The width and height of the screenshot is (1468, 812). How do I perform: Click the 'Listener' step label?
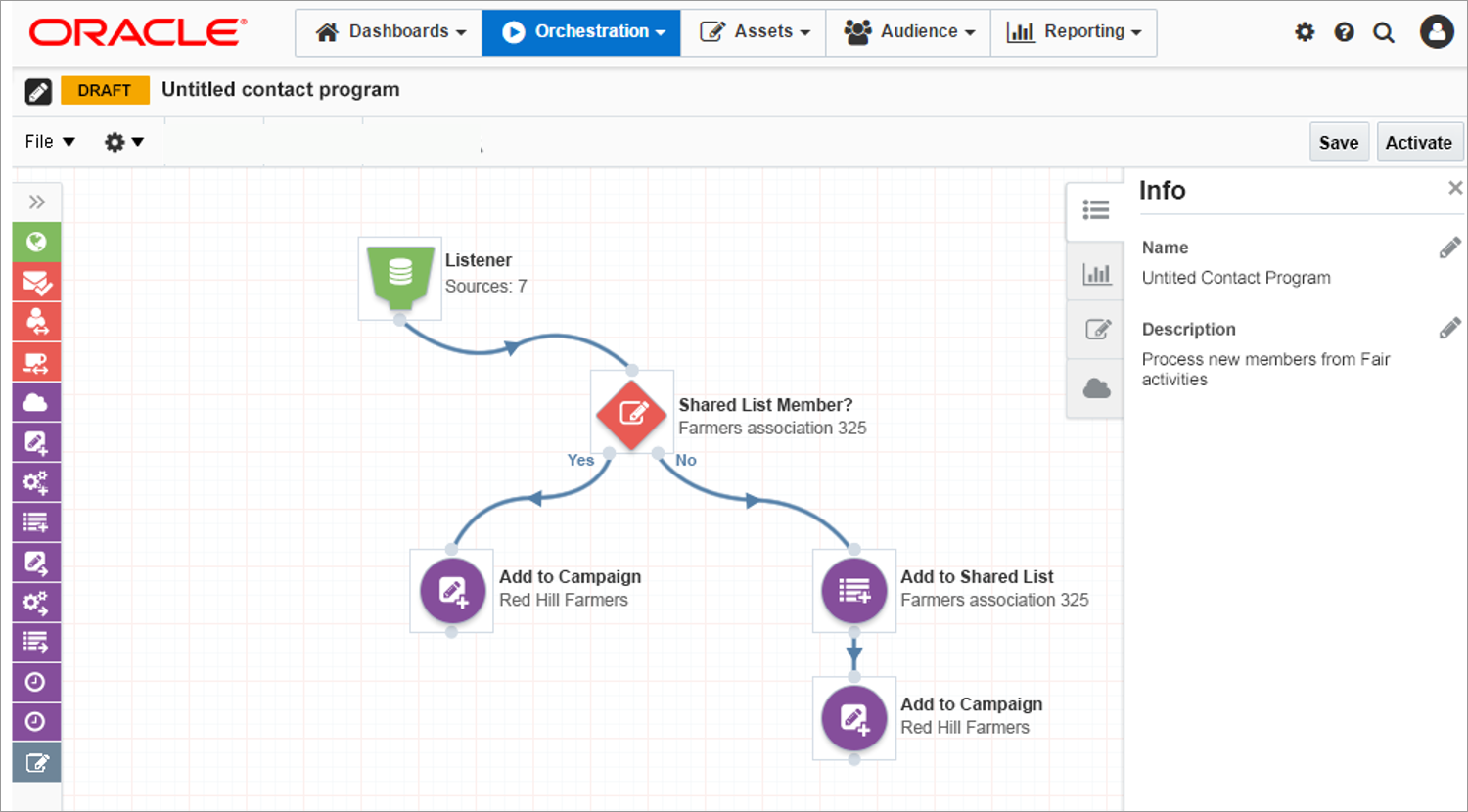479,260
